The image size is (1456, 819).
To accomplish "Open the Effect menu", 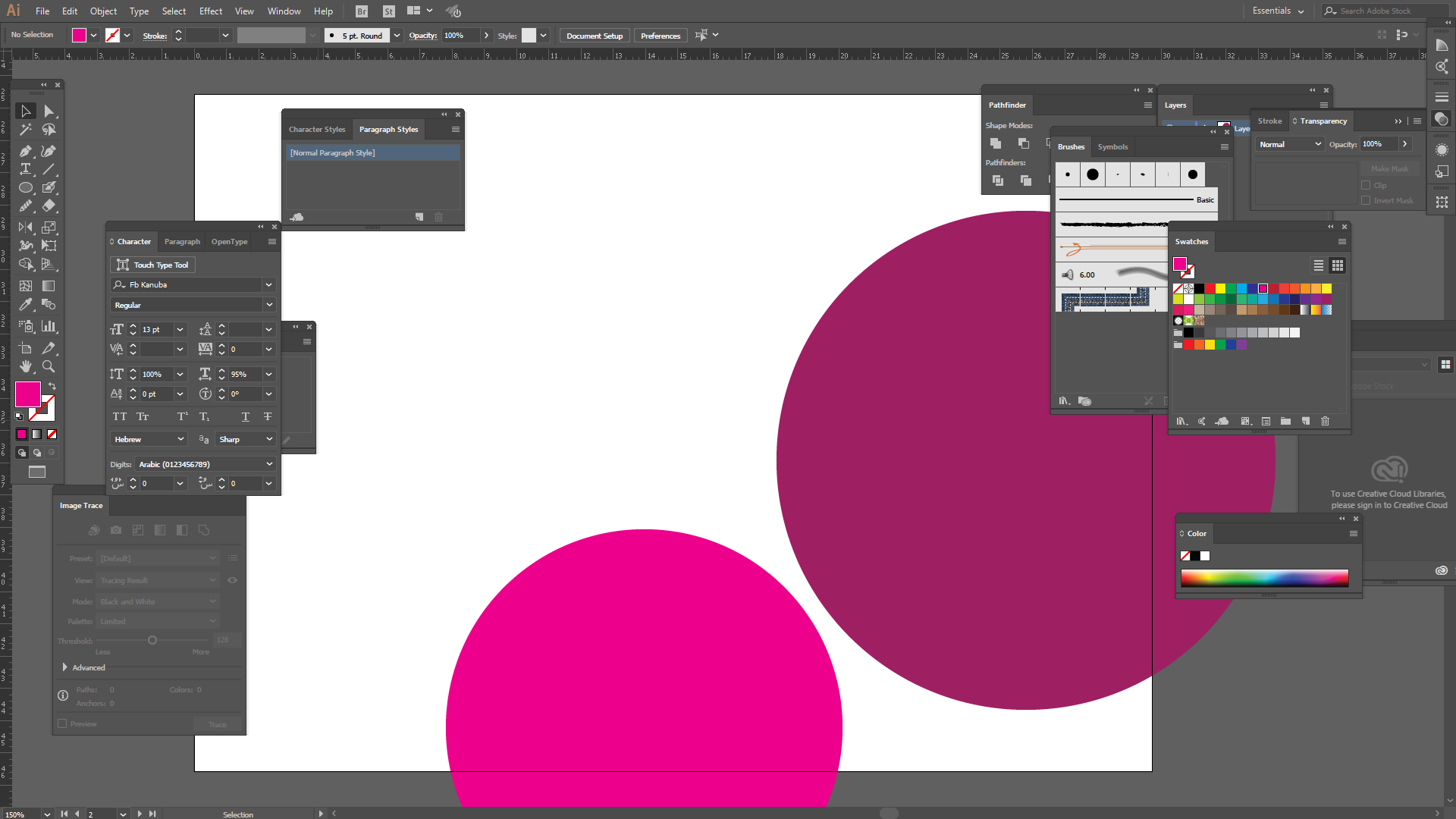I will pyautogui.click(x=210, y=11).
